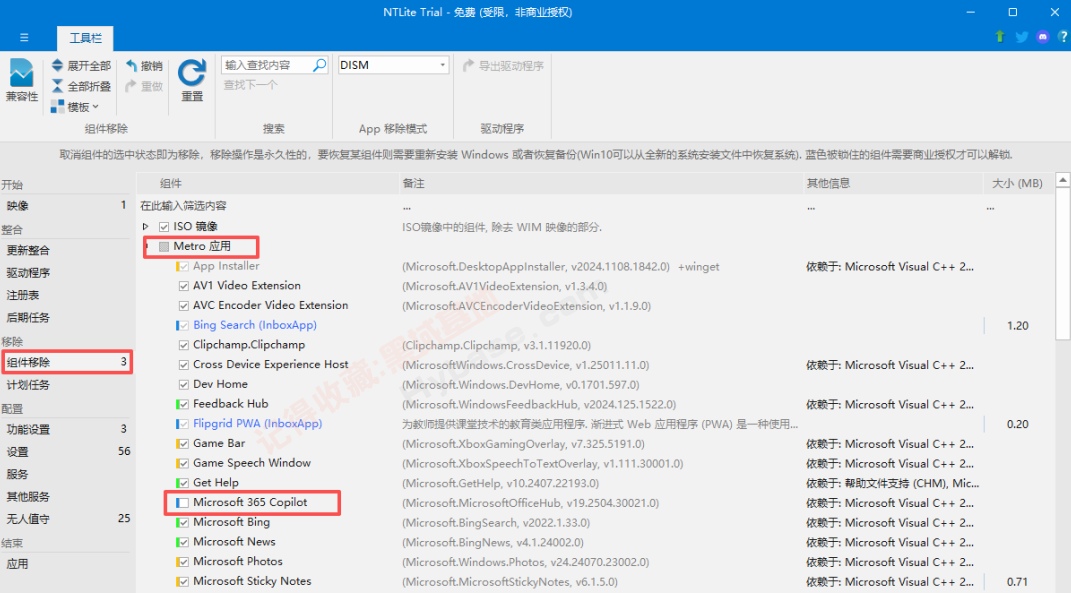
Task: Sort by 其他信息 column header
Action: pos(892,183)
